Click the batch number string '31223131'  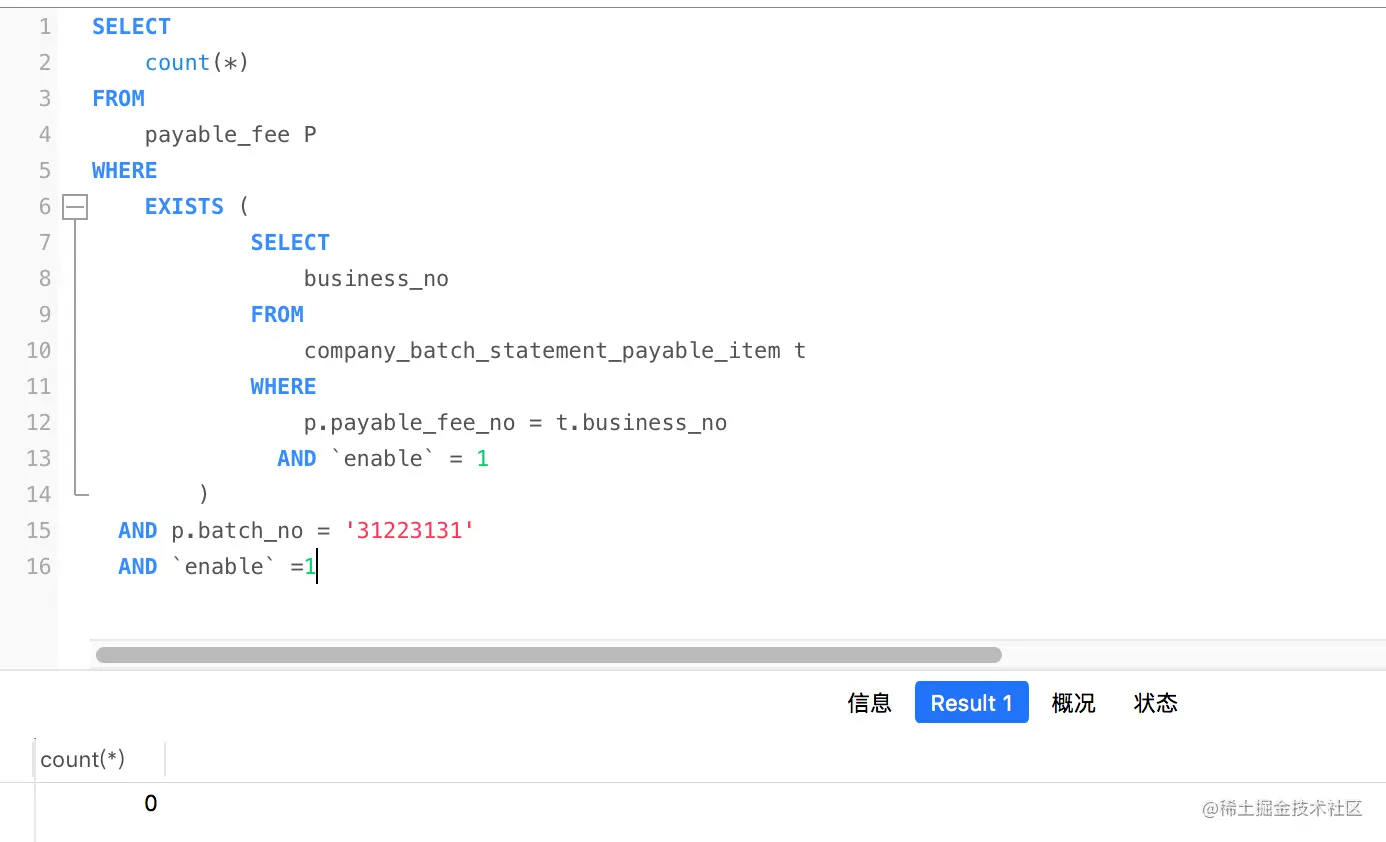point(409,530)
